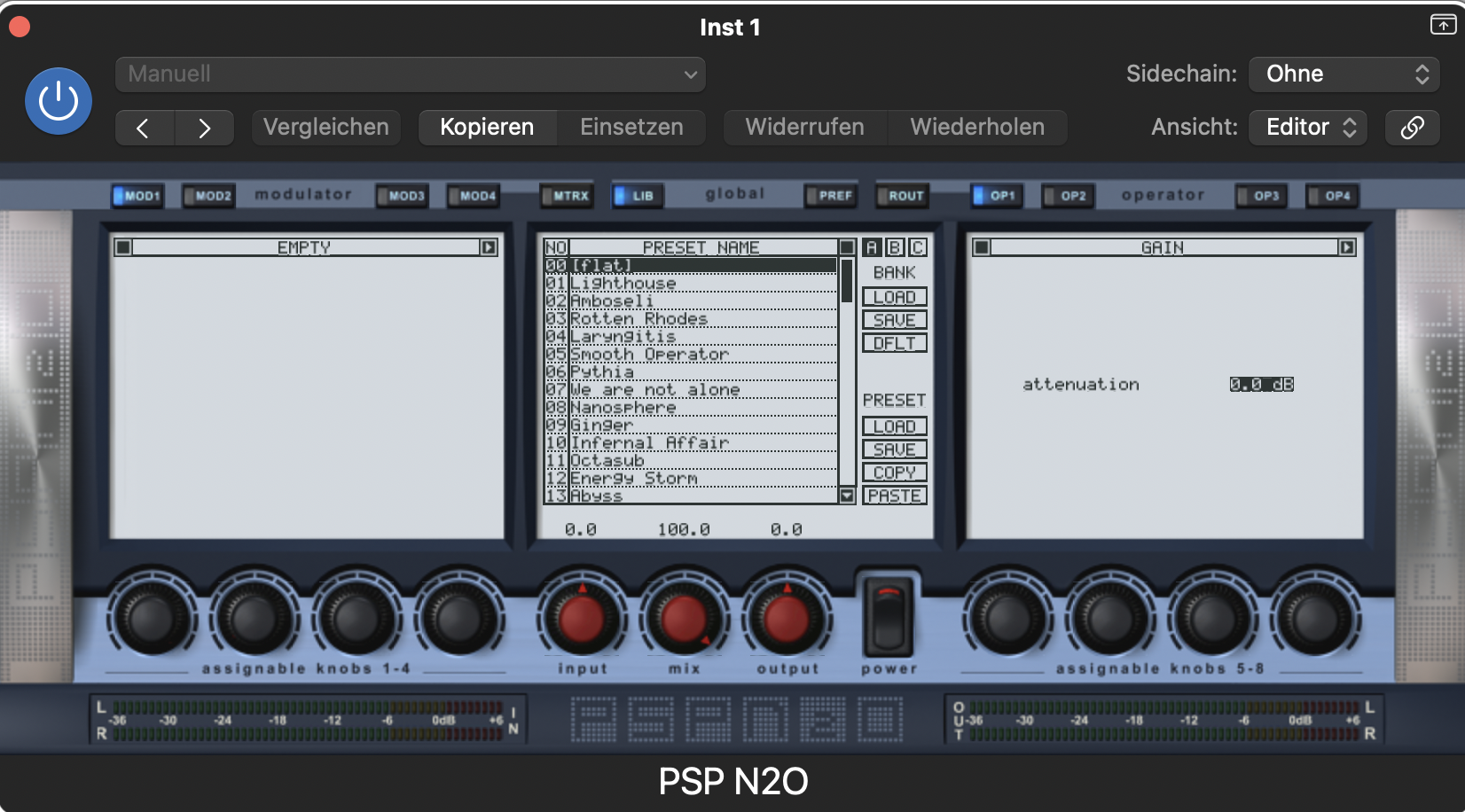Screen dimensions: 1465x812
Task: Click second assignable knob of 1-4
Action: click(254, 618)
